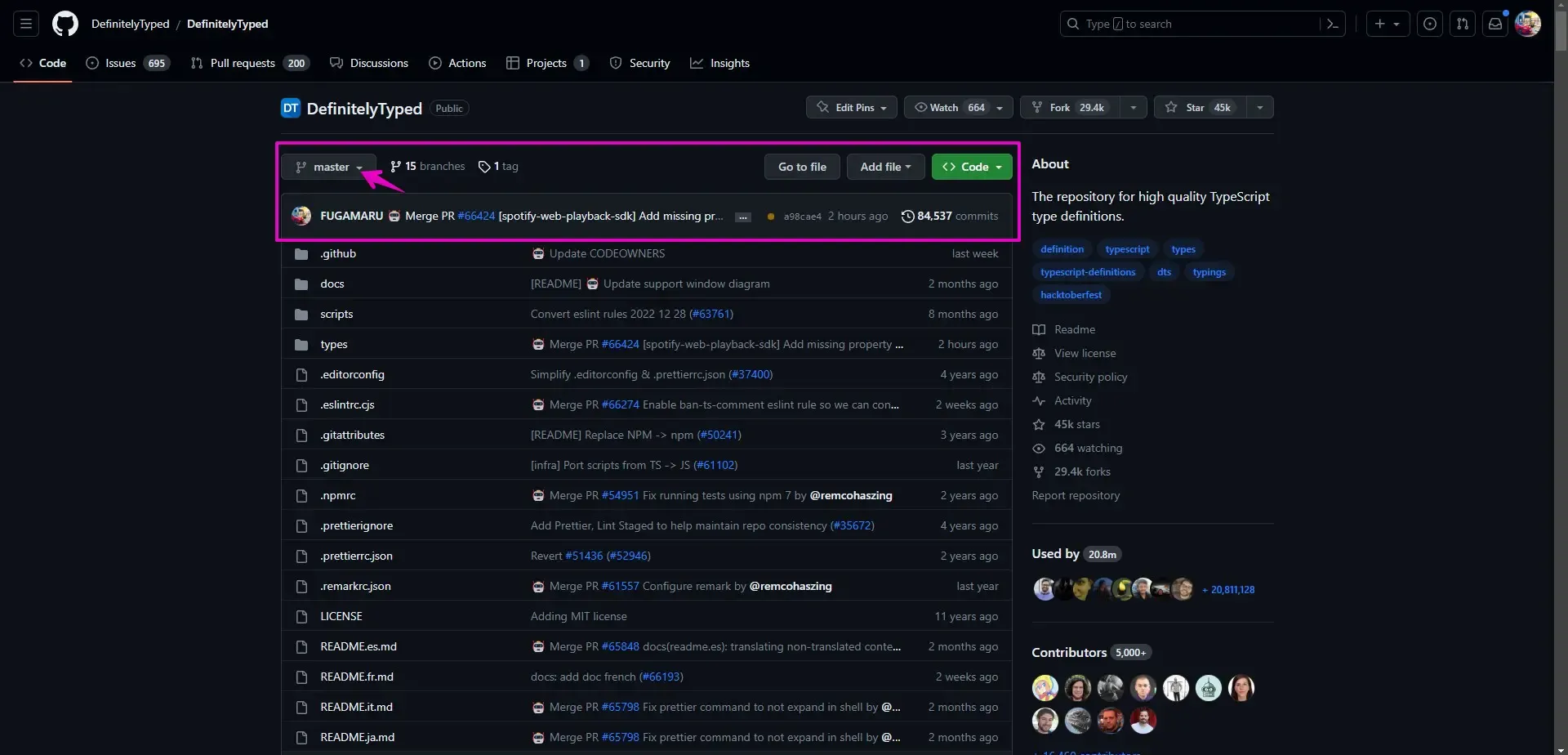Viewport: 1568px width, 755px height.
Task: Open the Projects tab
Action: click(547, 63)
